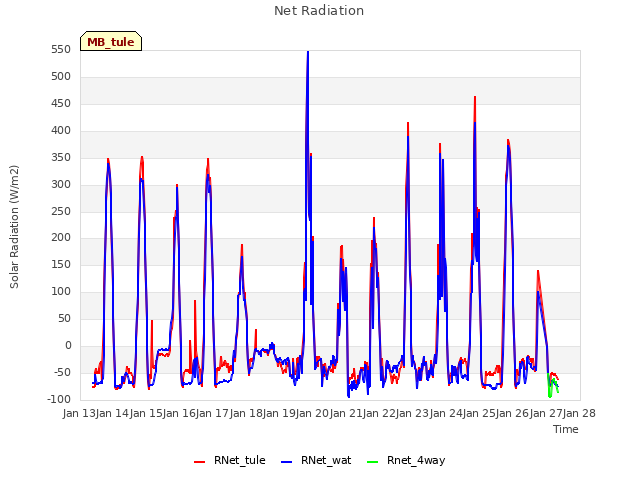Click the 250 y-axis tick label
This screenshot has height=480, width=640.
point(61,211)
